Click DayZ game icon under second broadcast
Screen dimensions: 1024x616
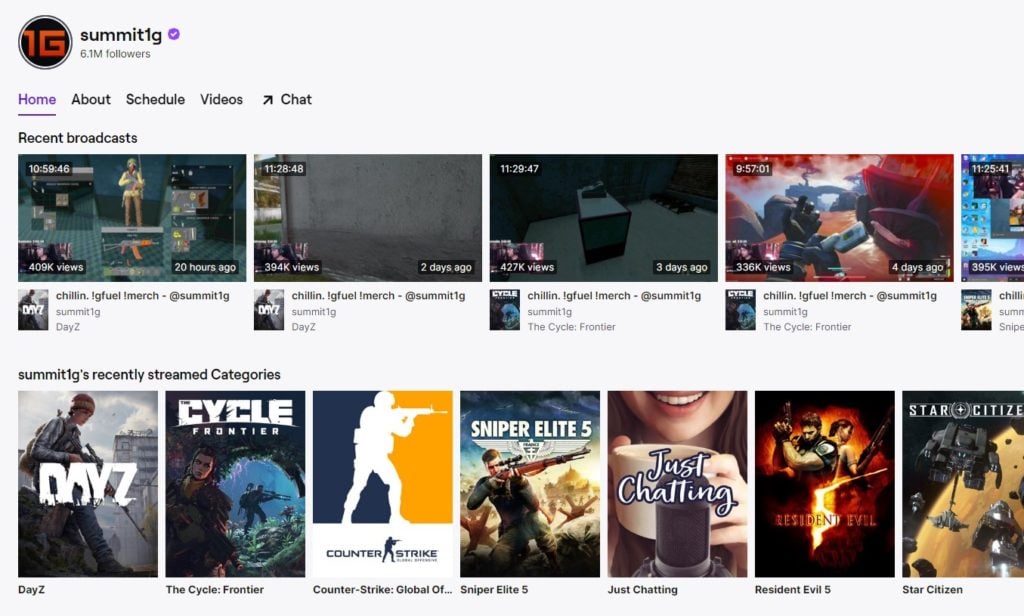point(268,310)
